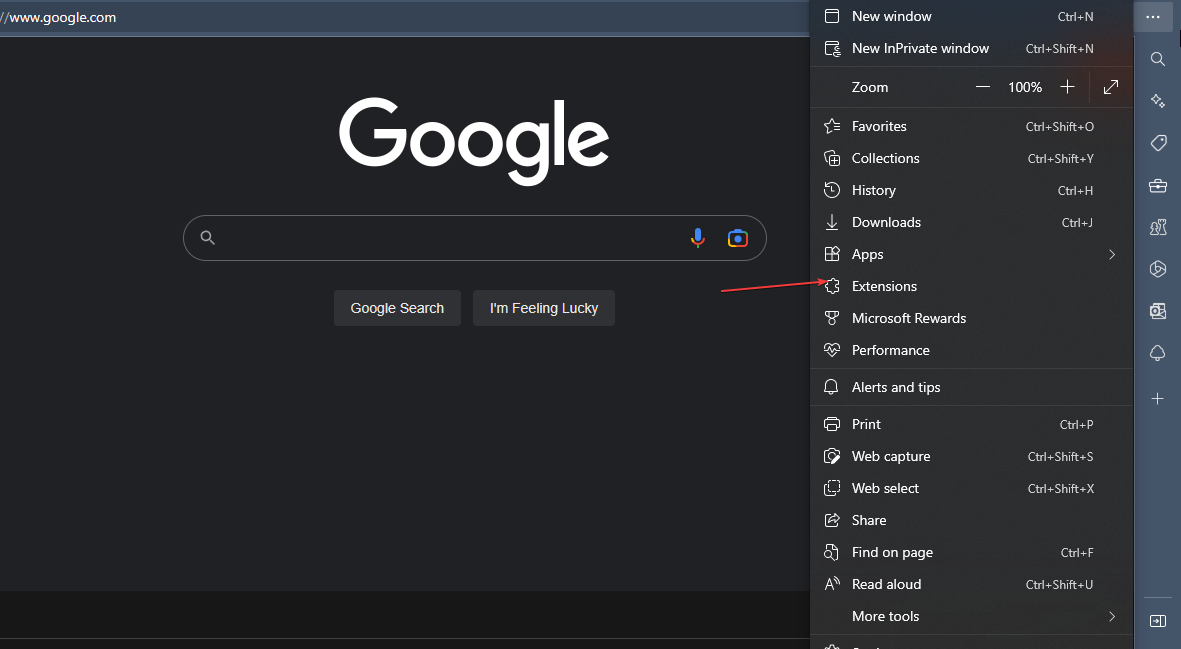Select New window from the menu
The image size is (1181, 649).
tap(972, 17)
